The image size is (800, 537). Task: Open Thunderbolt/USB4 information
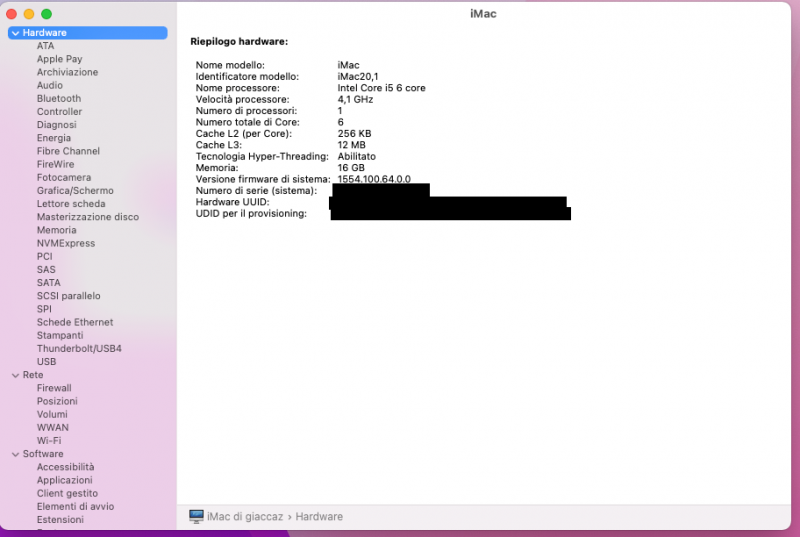[x=79, y=349]
